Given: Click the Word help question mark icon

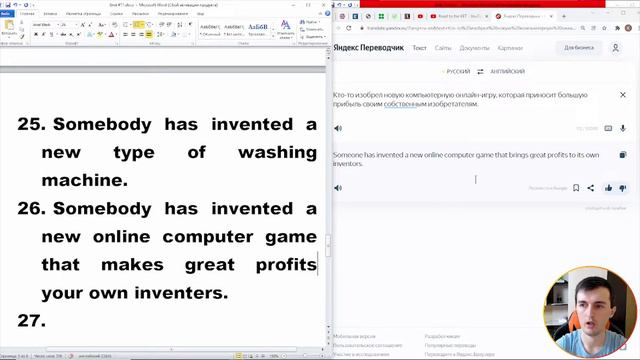Looking at the screenshot, I should coord(327,13).
